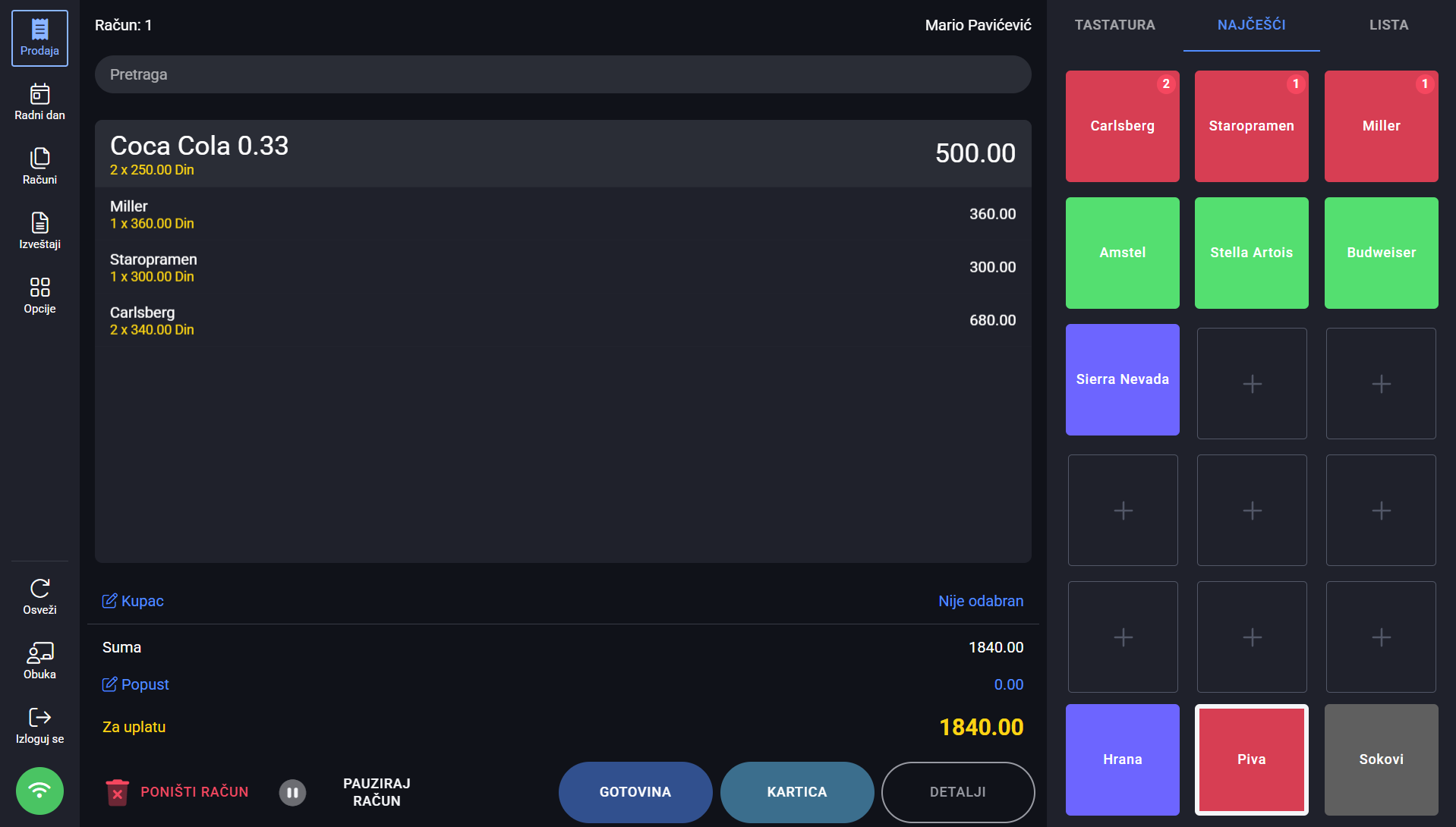Select the purple Sierra Nevada tile
1456x827 pixels.
[1122, 379]
